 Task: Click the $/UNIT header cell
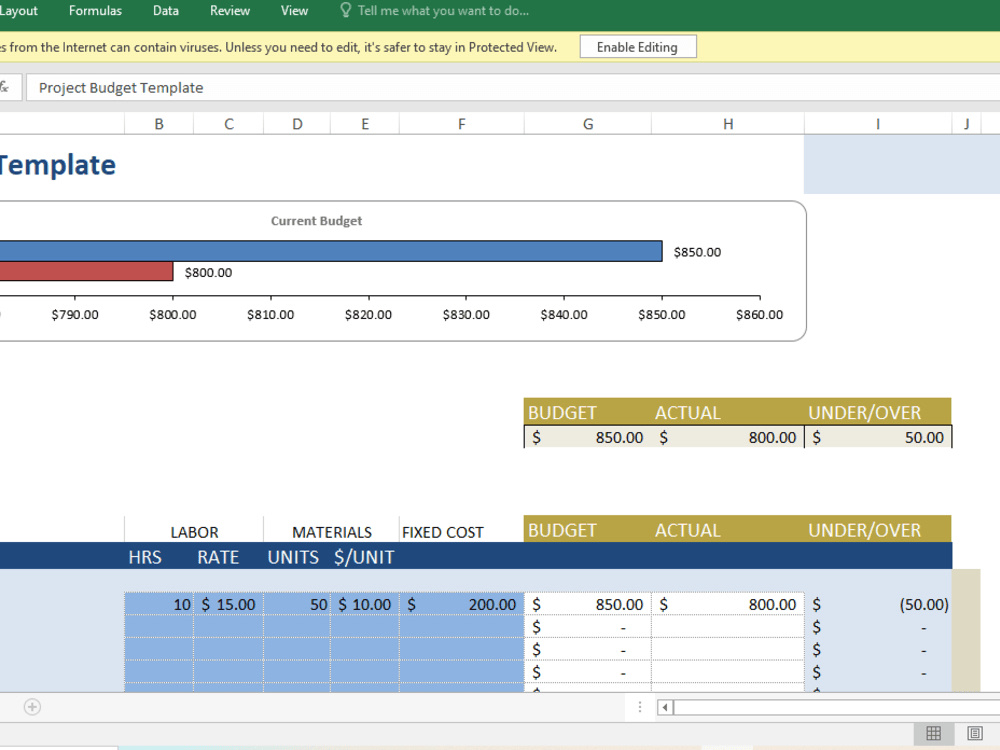pyautogui.click(x=364, y=557)
